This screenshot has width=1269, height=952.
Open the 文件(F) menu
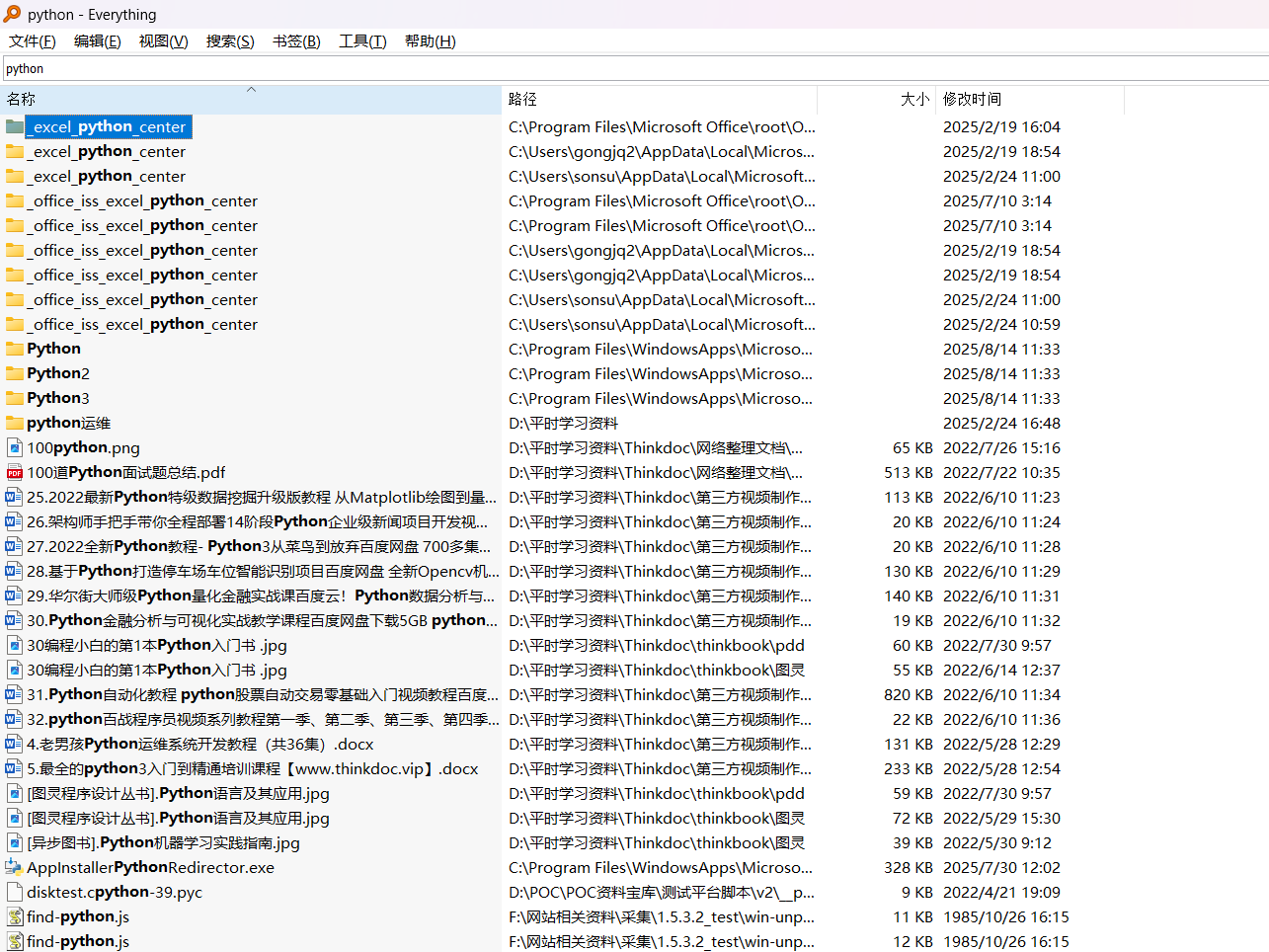32,40
